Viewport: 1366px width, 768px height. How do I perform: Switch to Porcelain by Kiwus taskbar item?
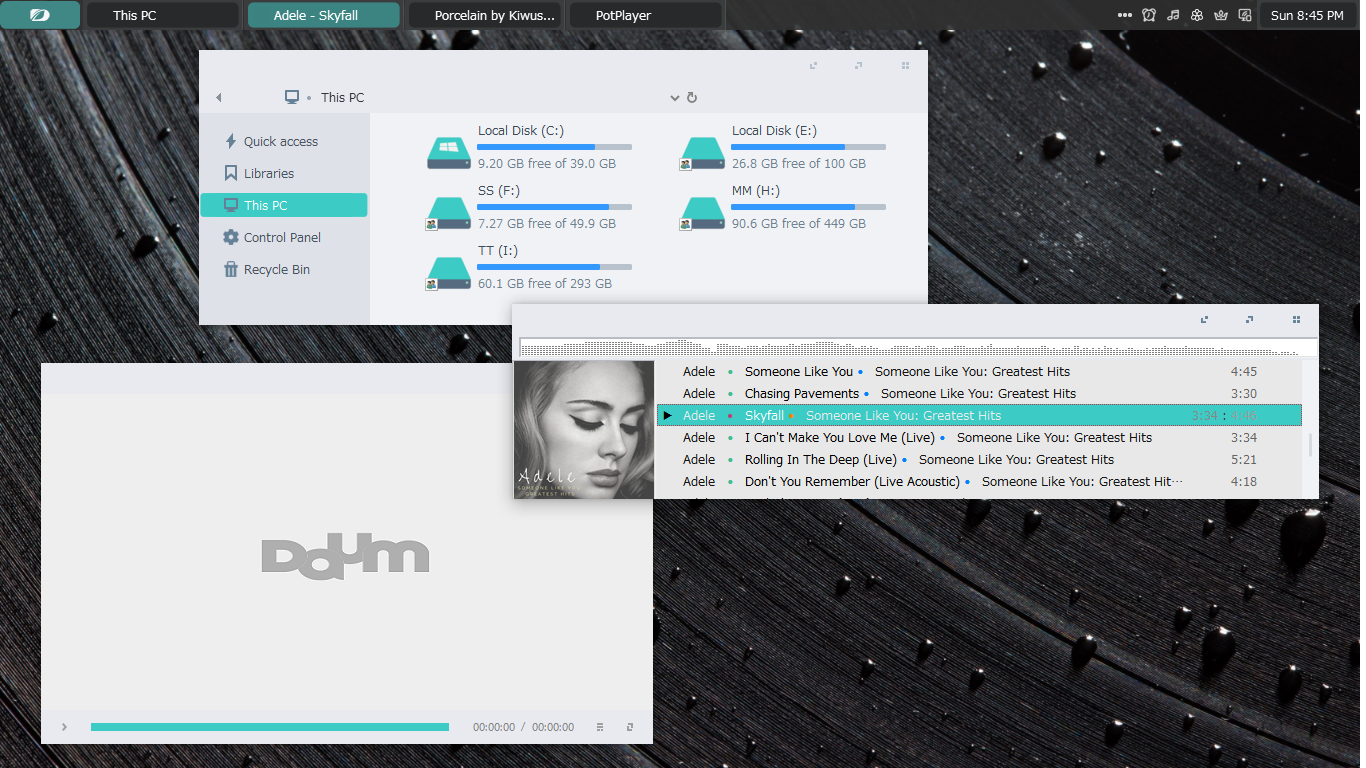click(484, 15)
